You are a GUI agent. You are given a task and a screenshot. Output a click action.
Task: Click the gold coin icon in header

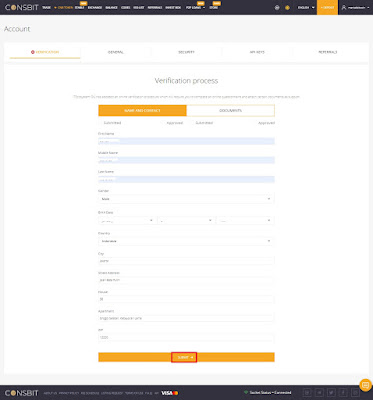[x=287, y=8]
